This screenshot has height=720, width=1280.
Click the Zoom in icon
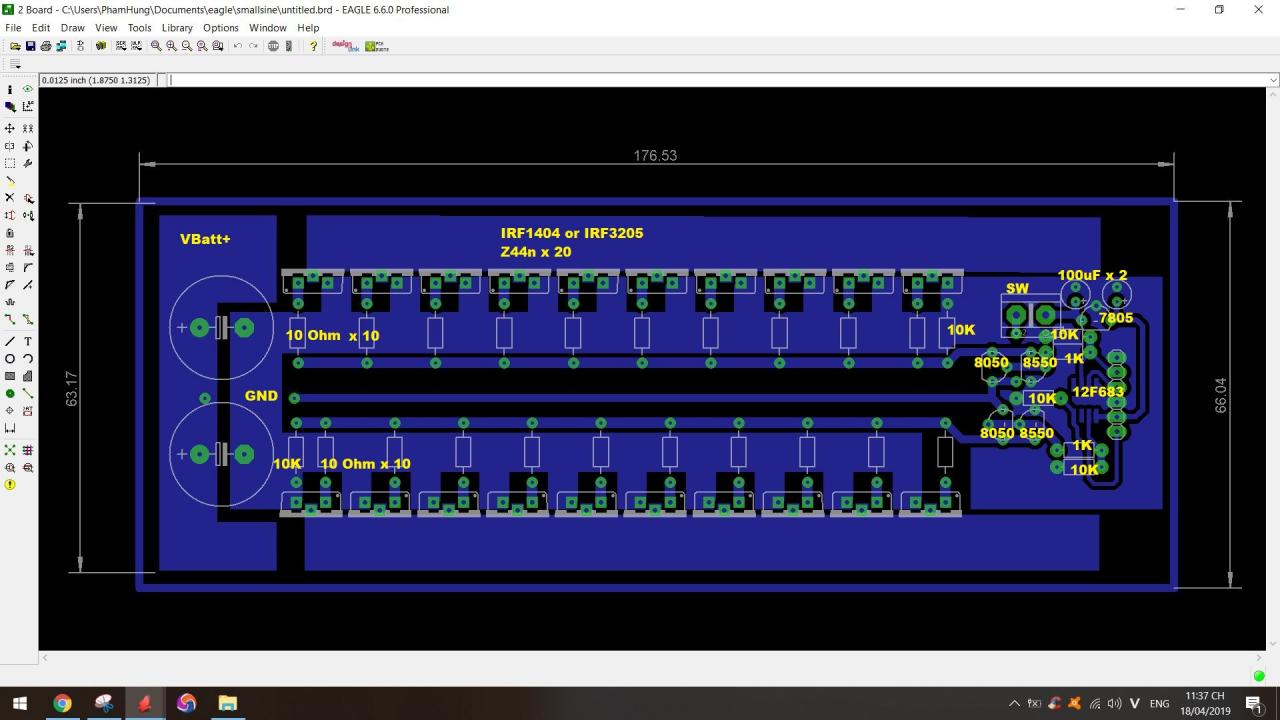pyautogui.click(x=171, y=46)
